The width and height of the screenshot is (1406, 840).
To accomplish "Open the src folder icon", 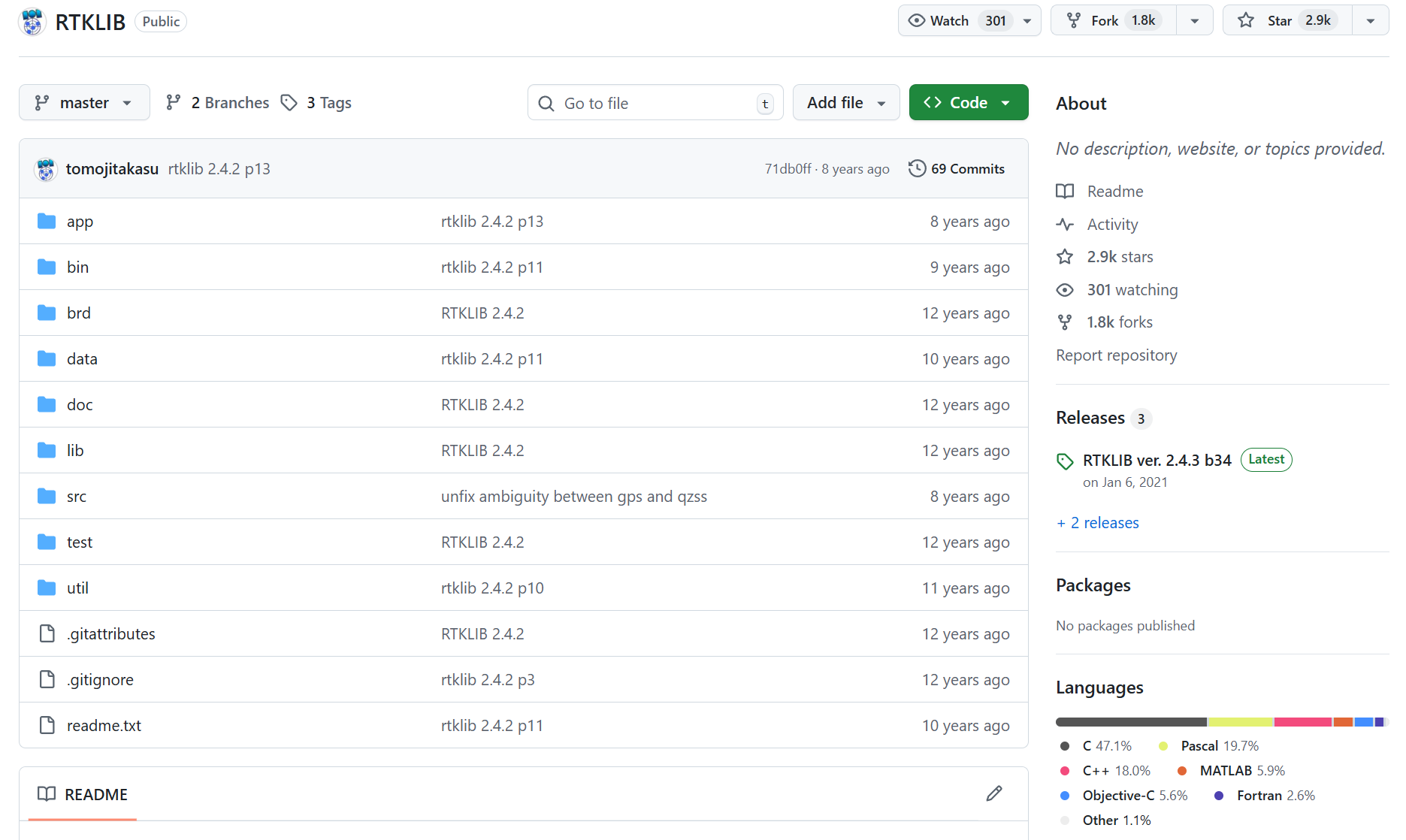I will click(47, 496).
